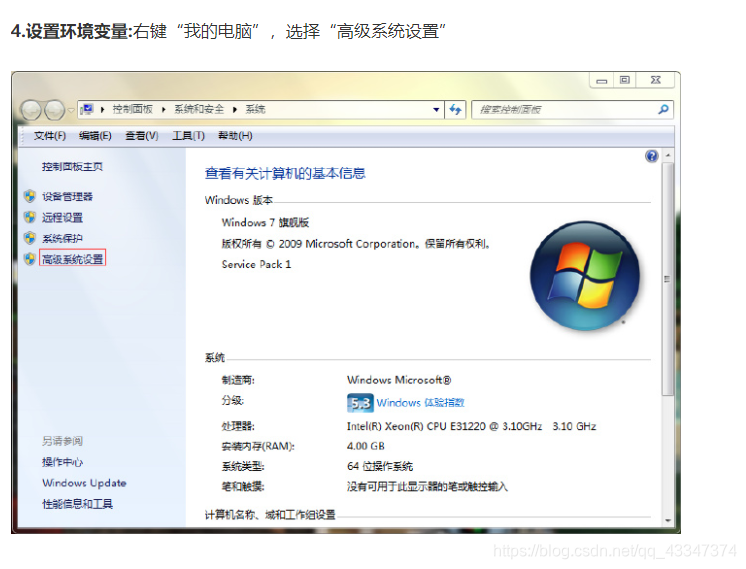This screenshot has height=569, width=746.
Task: Click scrollbar down arrow
Action: click(668, 520)
